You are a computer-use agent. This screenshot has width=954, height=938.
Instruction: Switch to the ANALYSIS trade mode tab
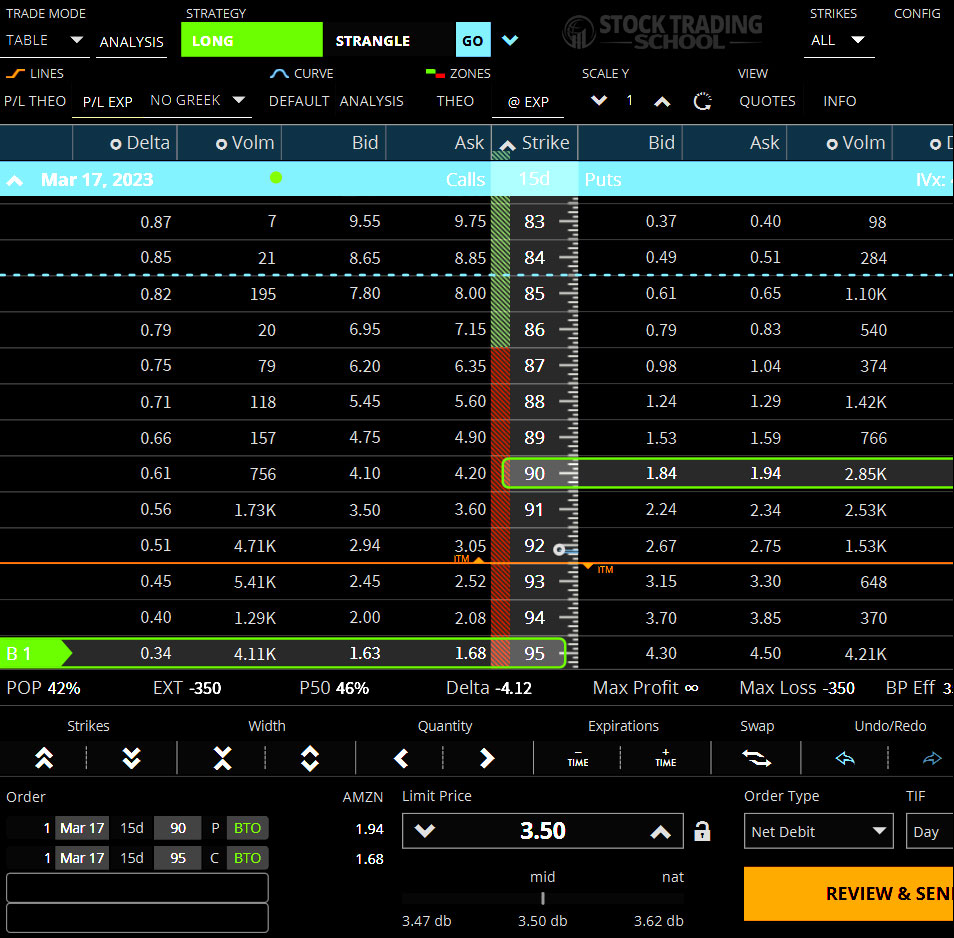[x=131, y=42]
